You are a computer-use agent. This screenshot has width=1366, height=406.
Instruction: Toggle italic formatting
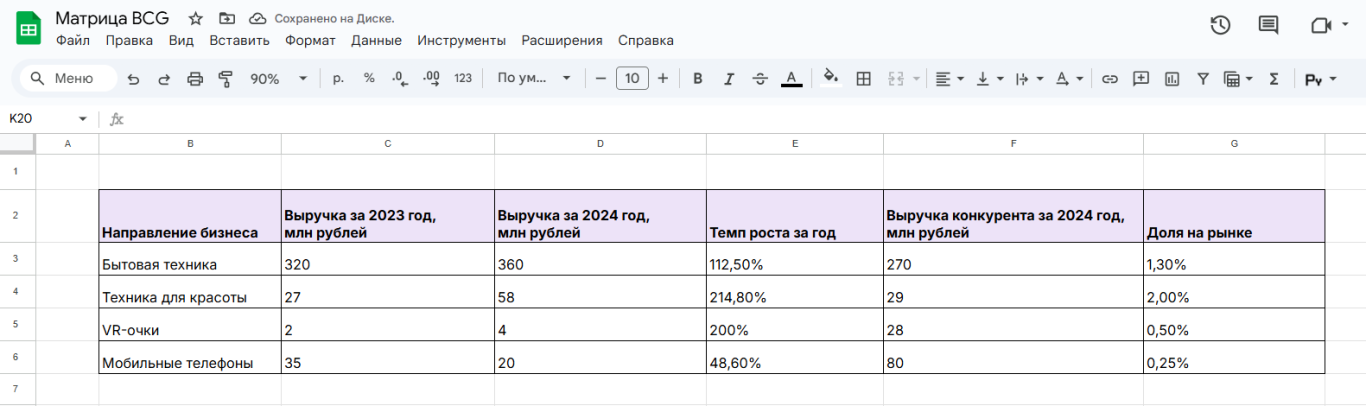click(x=729, y=78)
